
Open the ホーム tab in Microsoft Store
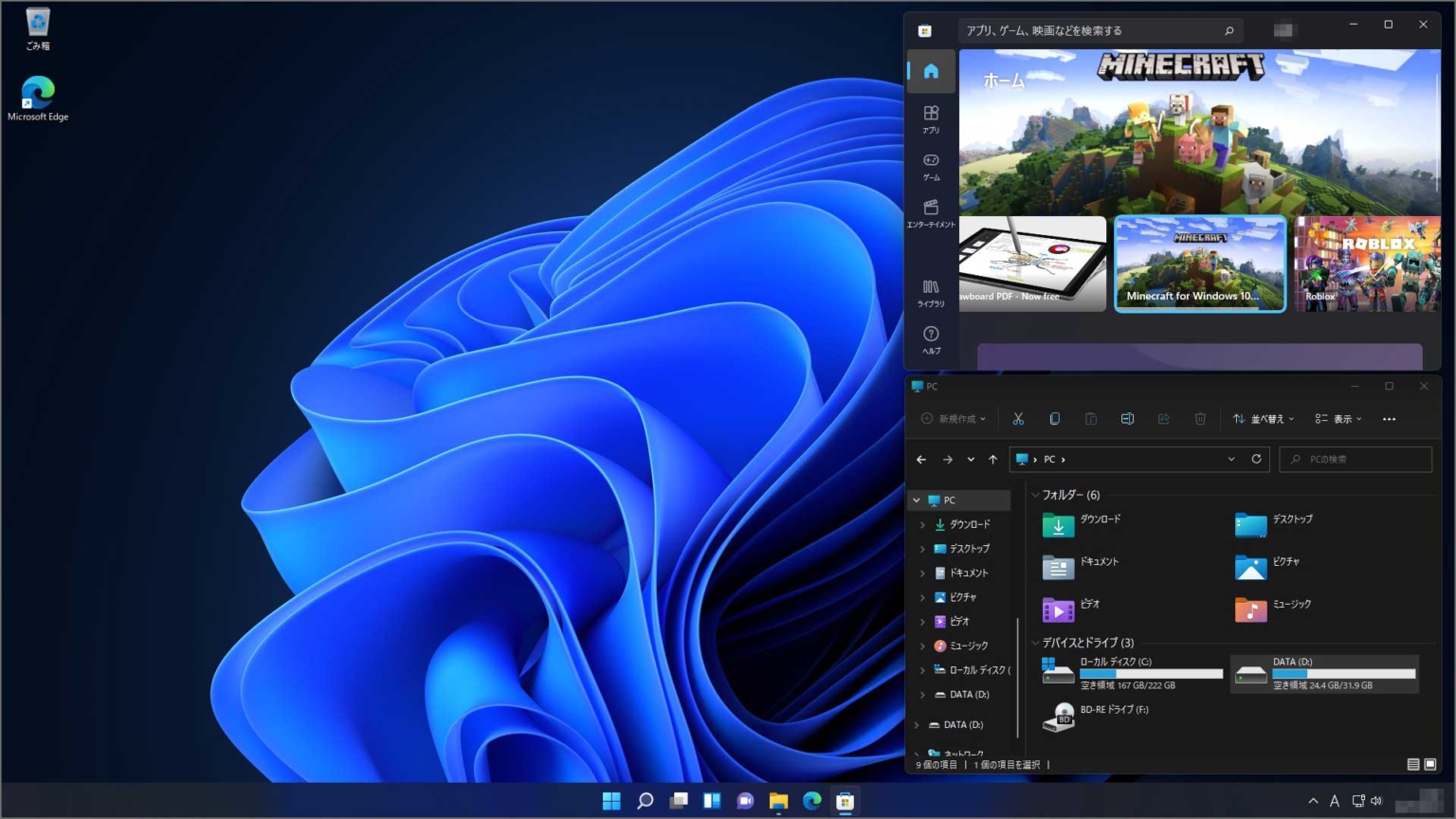[930, 71]
